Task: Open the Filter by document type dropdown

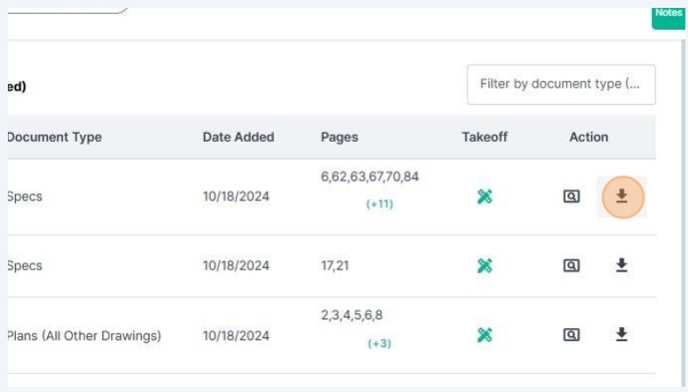Action: (561, 84)
